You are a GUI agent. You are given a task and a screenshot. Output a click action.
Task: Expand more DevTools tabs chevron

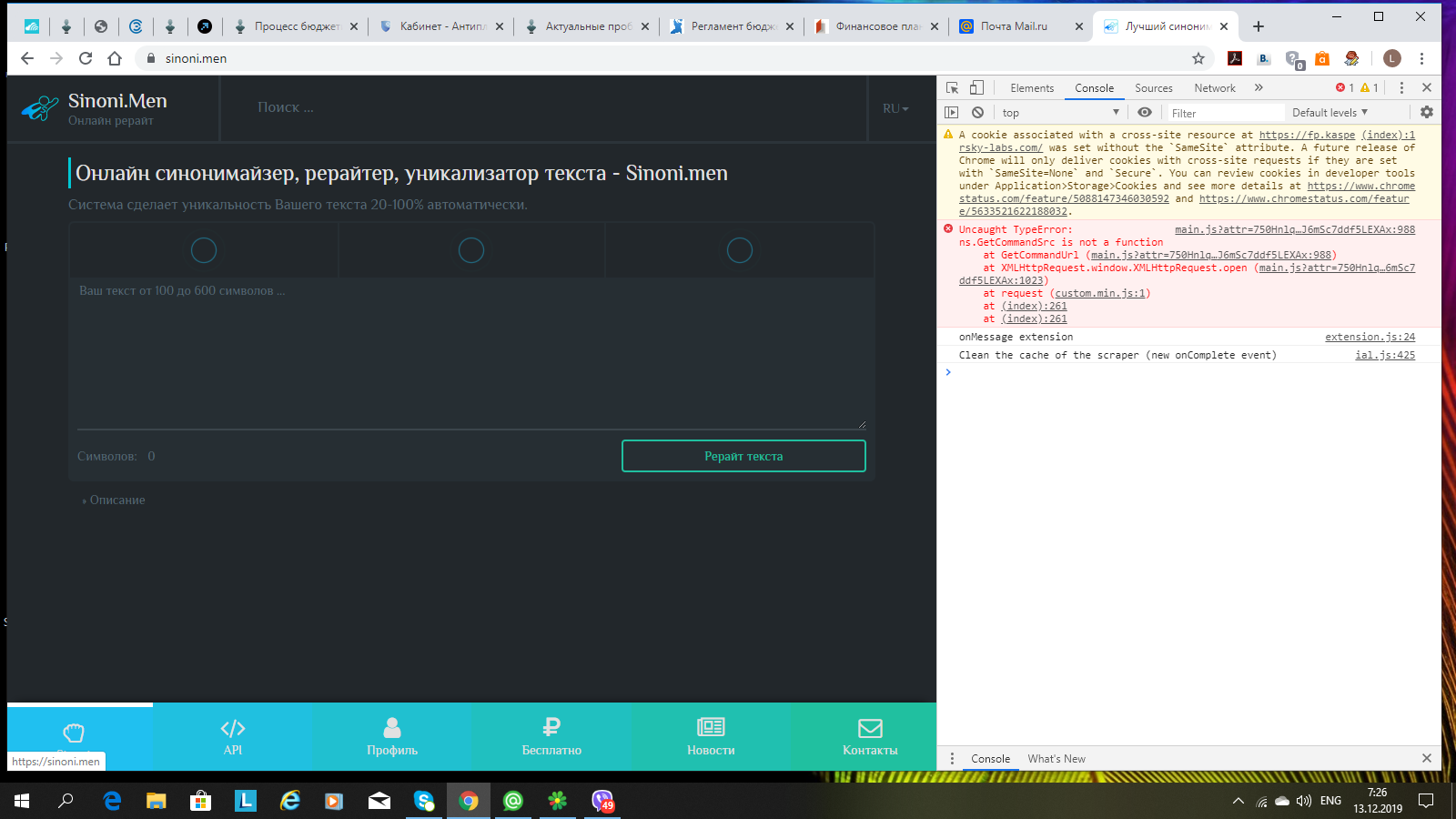[x=1259, y=87]
